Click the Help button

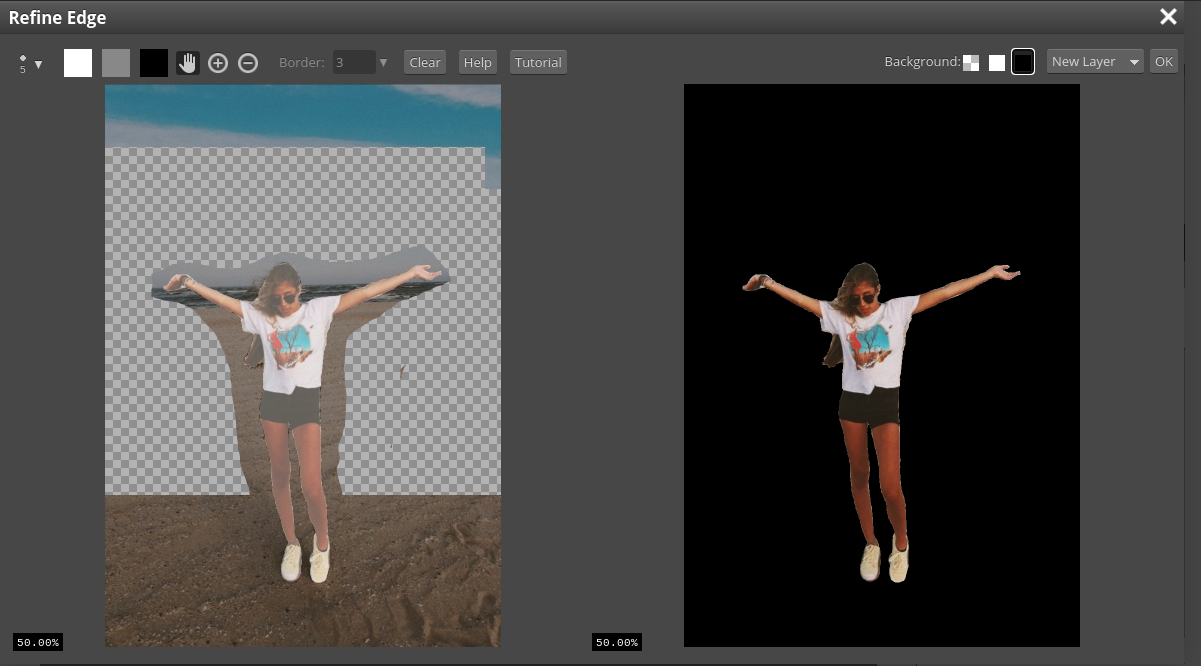tap(478, 62)
